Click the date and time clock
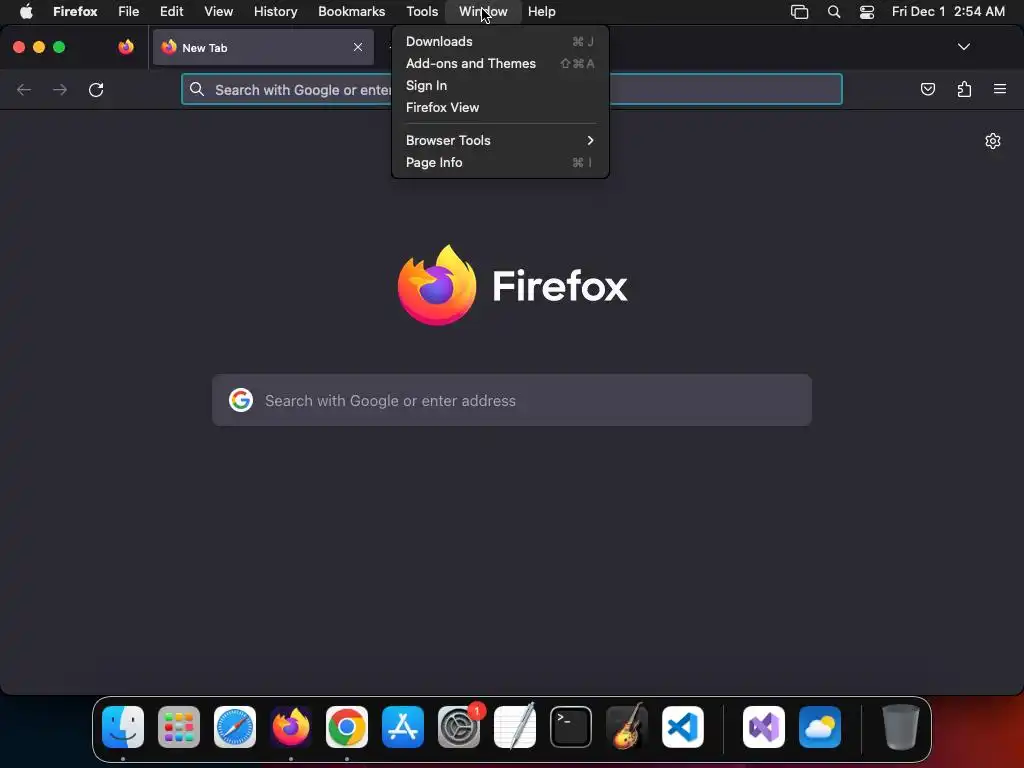Image resolution: width=1024 pixels, height=768 pixels. click(948, 11)
